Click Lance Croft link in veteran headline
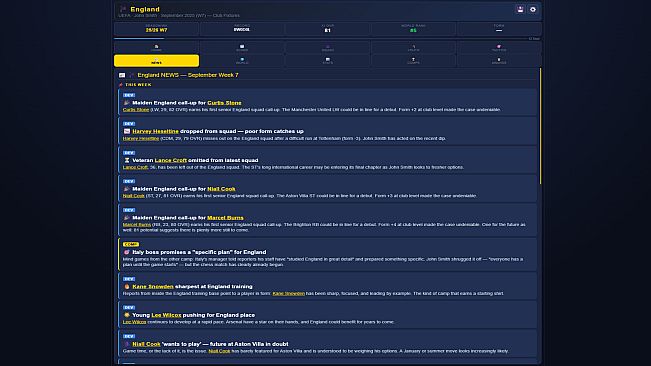This screenshot has width=651, height=366. 171,160
